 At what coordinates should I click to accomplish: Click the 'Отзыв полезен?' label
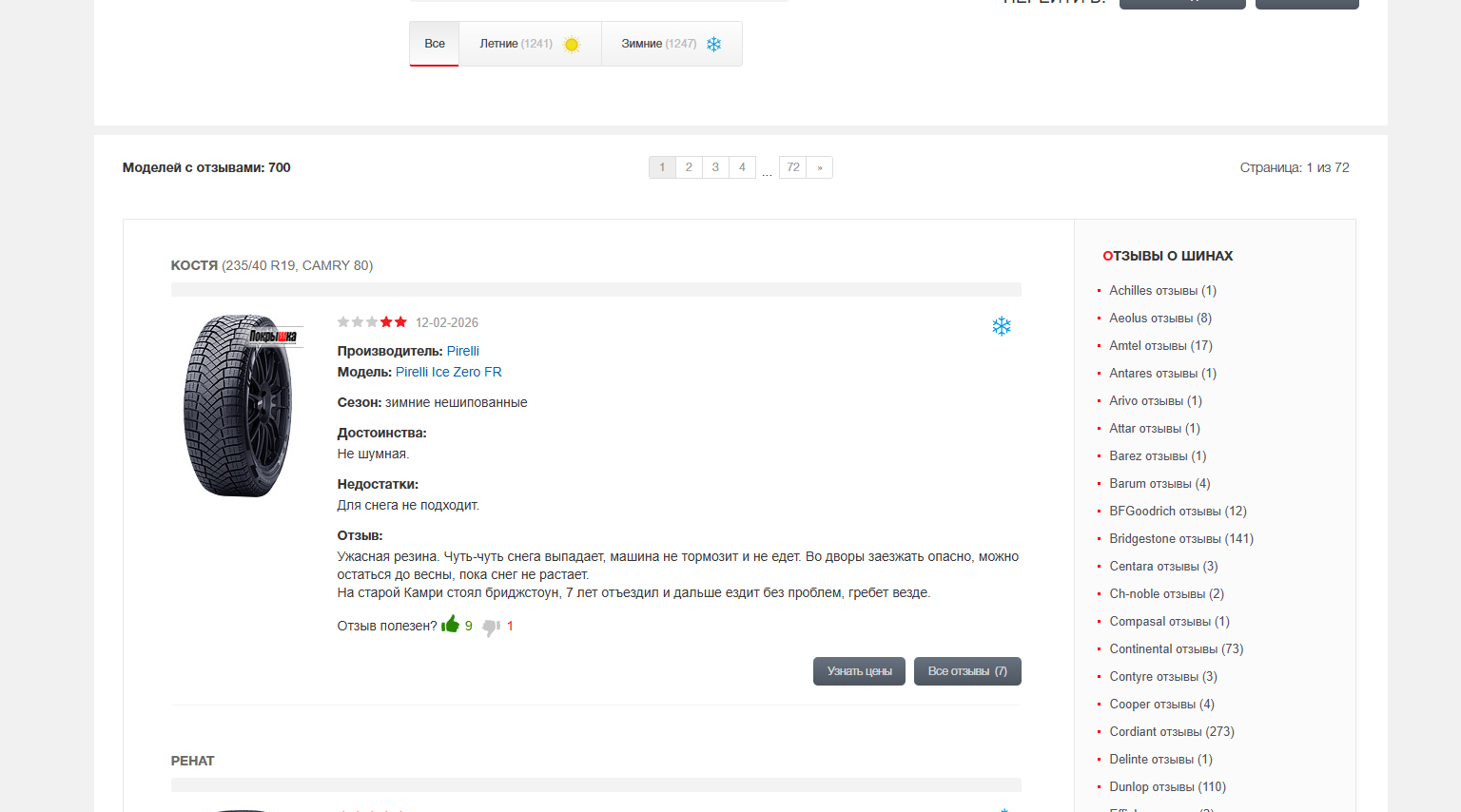click(x=387, y=626)
